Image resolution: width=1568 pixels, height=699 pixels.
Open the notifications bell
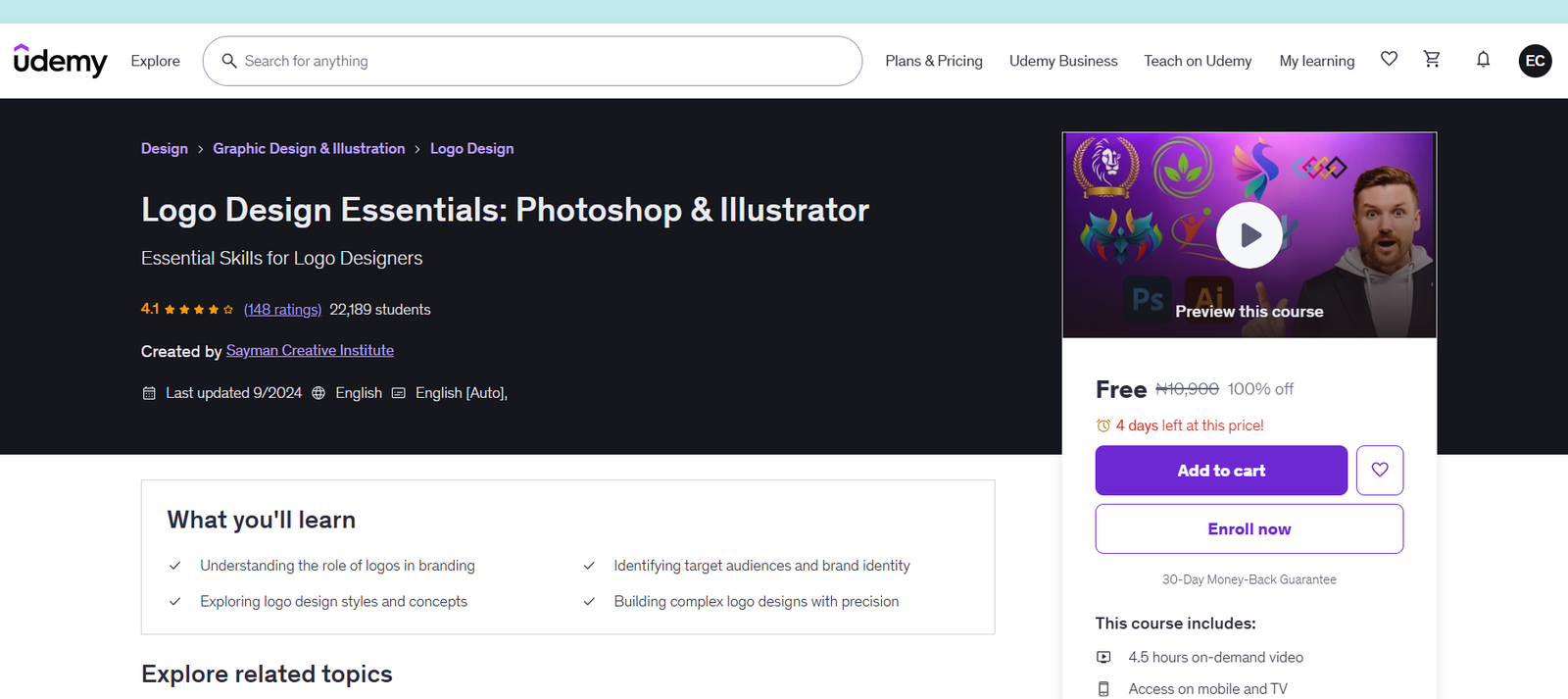click(x=1483, y=60)
